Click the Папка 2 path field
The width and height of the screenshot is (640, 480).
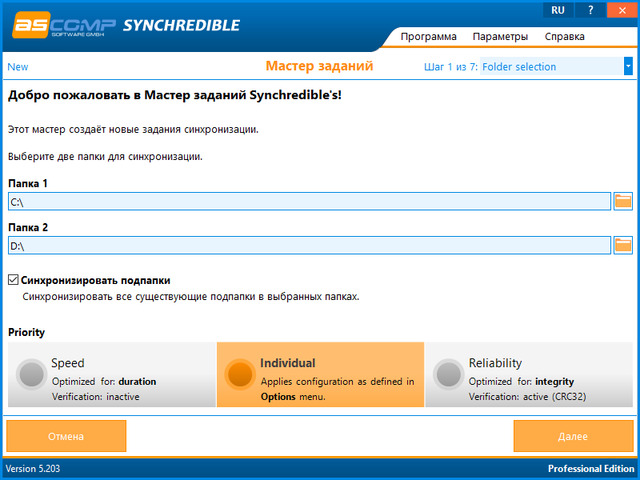[x=308, y=245]
